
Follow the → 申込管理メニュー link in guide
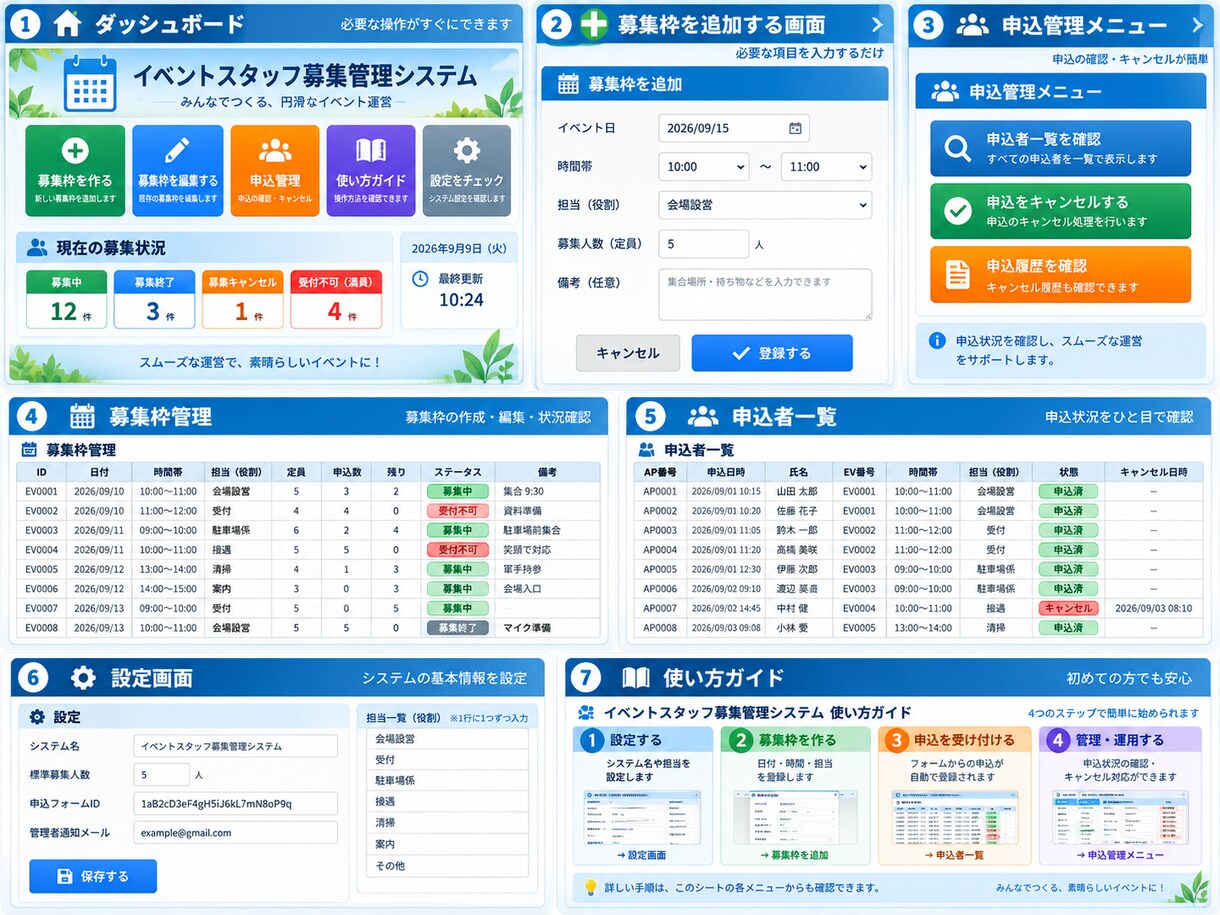(1120, 855)
